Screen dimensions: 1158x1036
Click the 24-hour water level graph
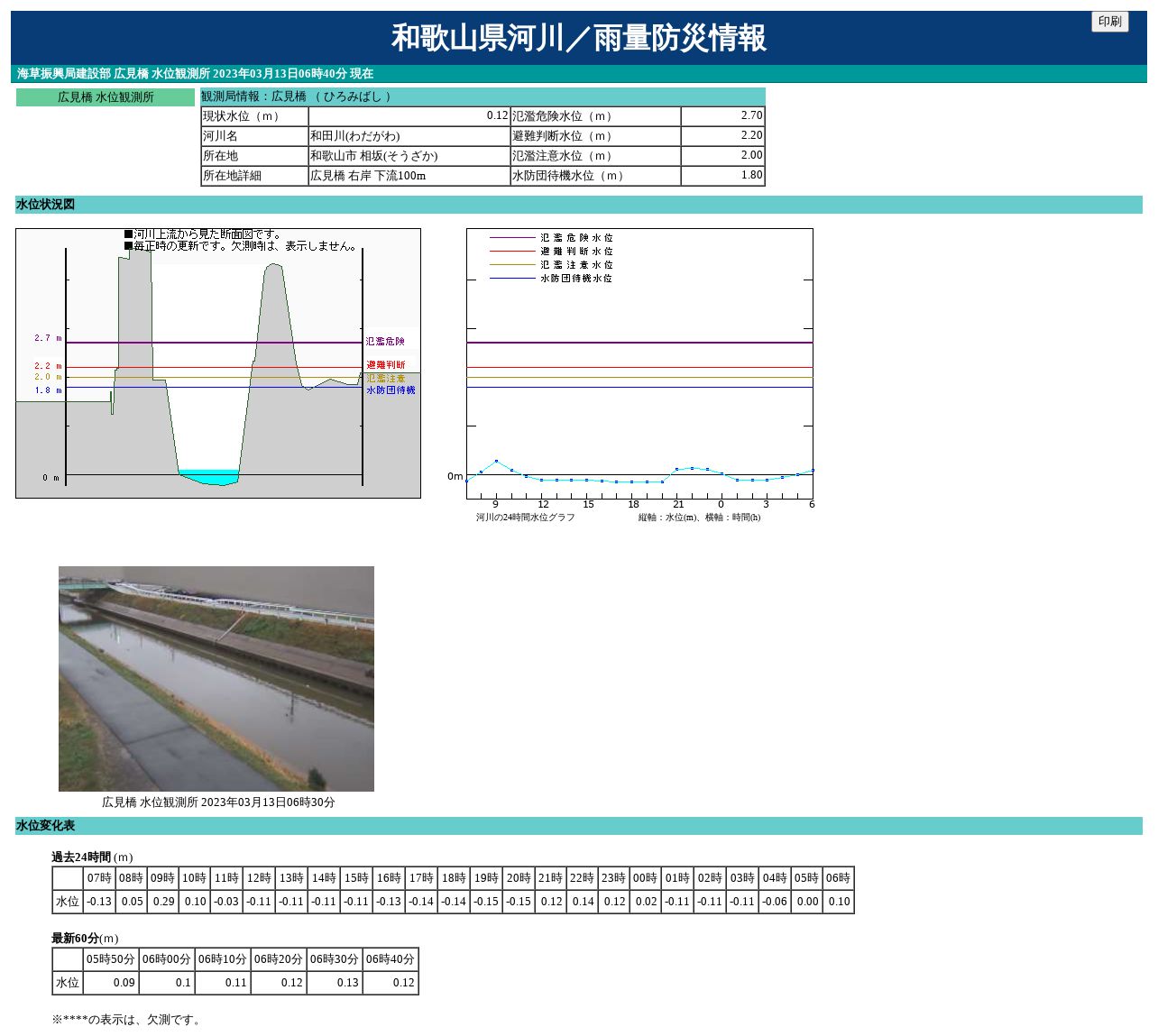[639, 362]
